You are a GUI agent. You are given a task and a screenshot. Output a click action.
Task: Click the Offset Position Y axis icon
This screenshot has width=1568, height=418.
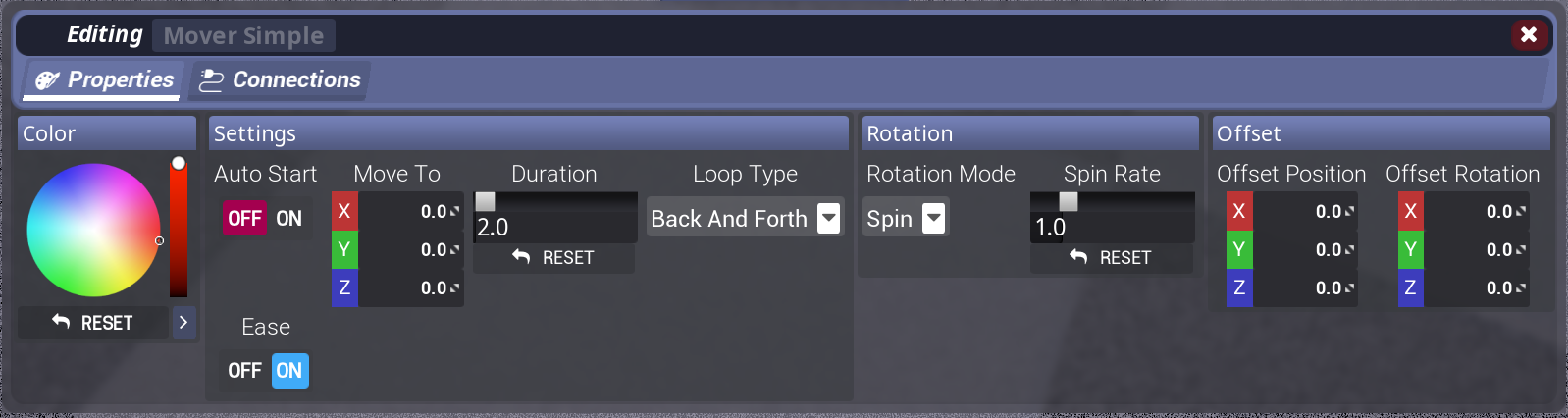pos(1239,249)
